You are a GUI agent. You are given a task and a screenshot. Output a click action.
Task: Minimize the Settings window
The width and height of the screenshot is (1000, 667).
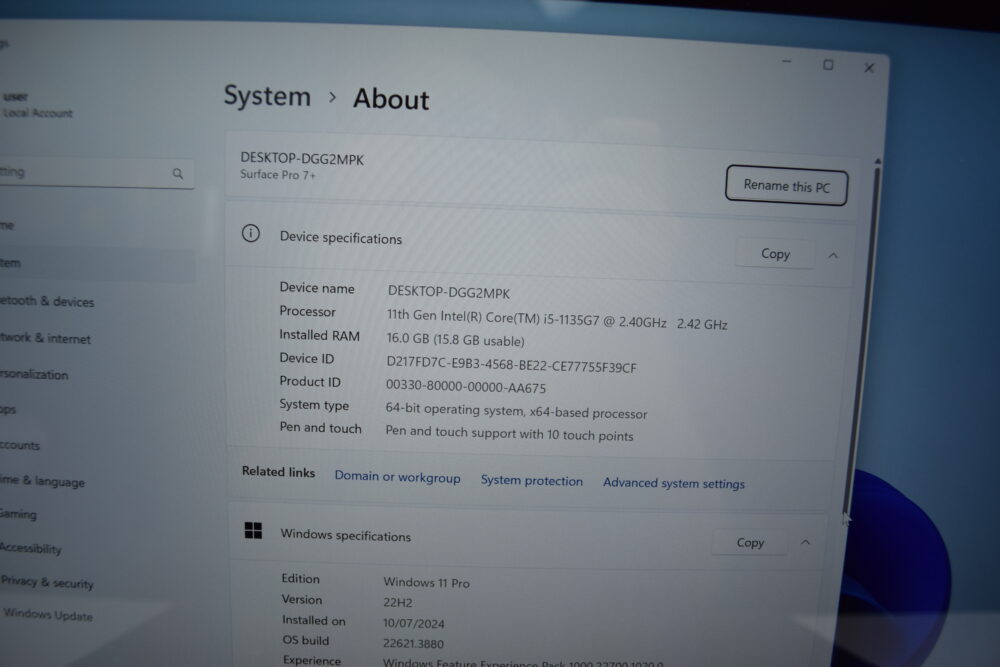click(786, 62)
